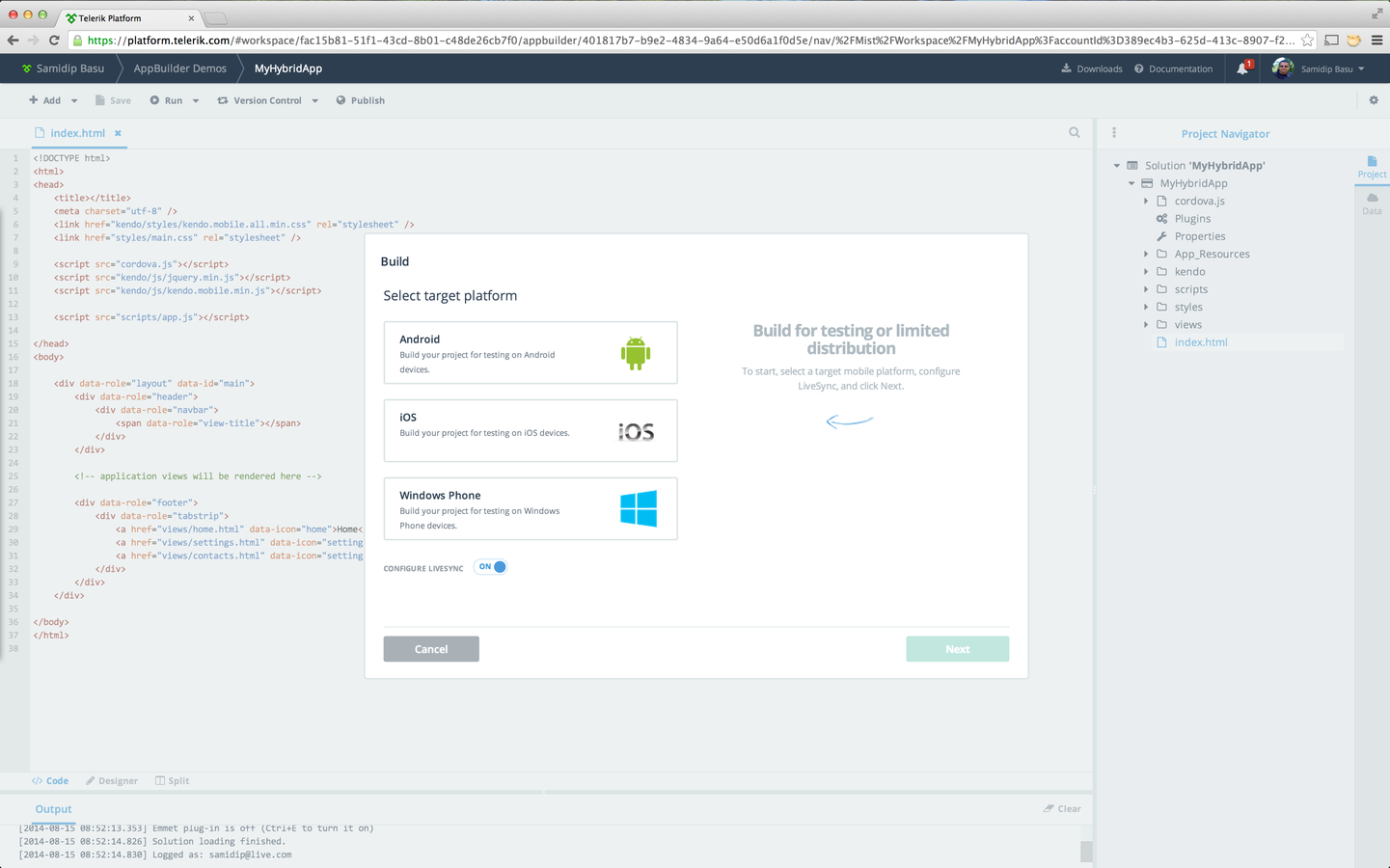
Task: Expand the Add dropdown arrow
Action: (74, 100)
